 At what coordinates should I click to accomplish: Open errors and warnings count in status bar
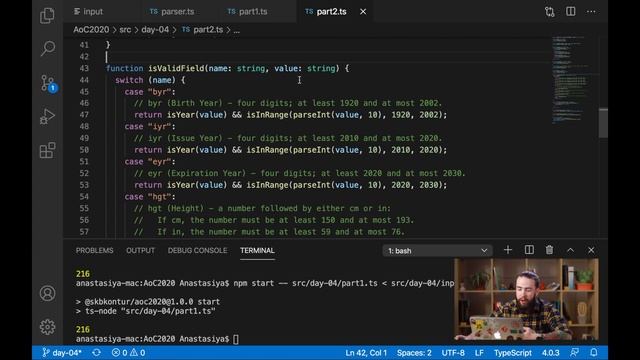pyautogui.click(x=128, y=352)
